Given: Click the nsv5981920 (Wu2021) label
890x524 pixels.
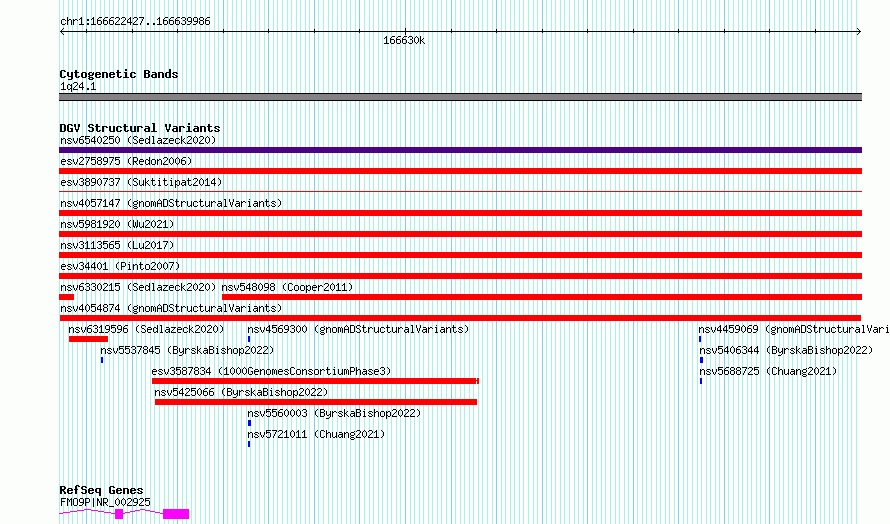Looking at the screenshot, I should [117, 224].
